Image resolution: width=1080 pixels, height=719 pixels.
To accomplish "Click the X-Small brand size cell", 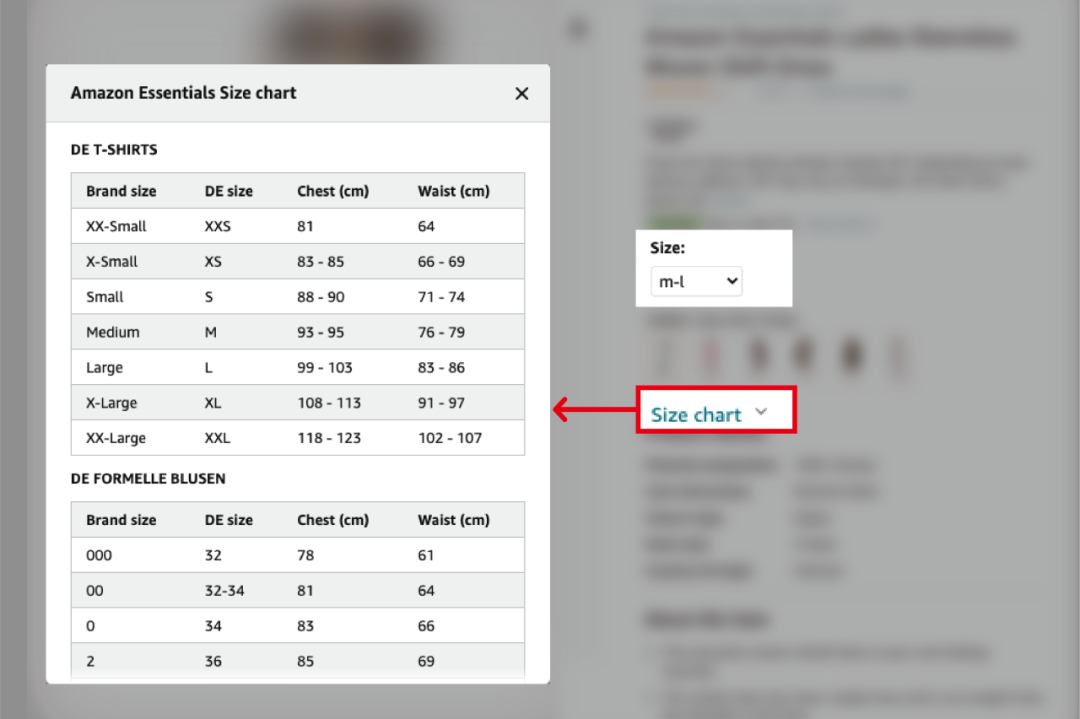I will point(112,262).
